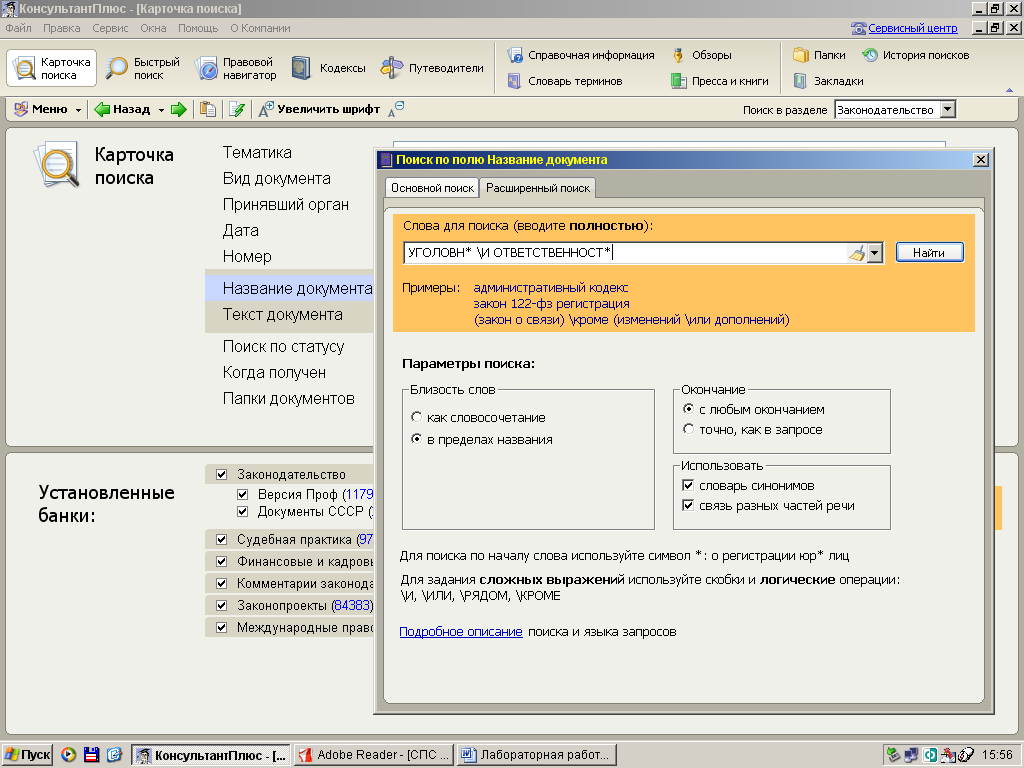Click the floppy disk quick launch icon

coord(91,755)
